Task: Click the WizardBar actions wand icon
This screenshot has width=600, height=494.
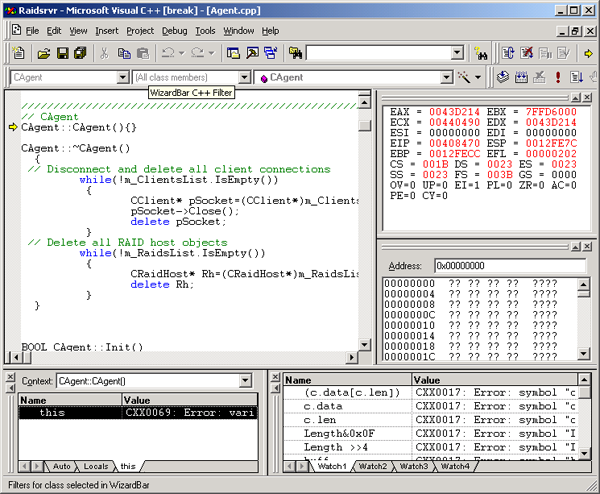Action: [x=464, y=77]
